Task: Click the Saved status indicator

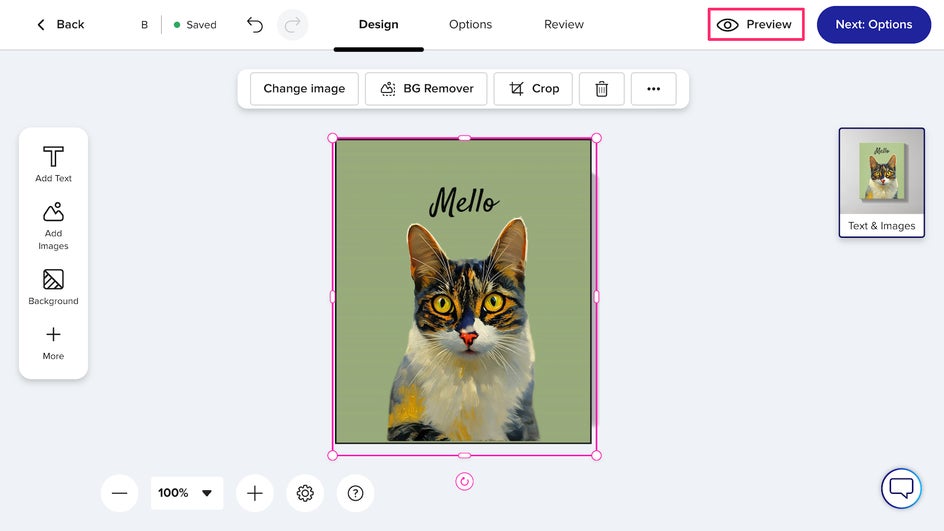Action: point(194,25)
